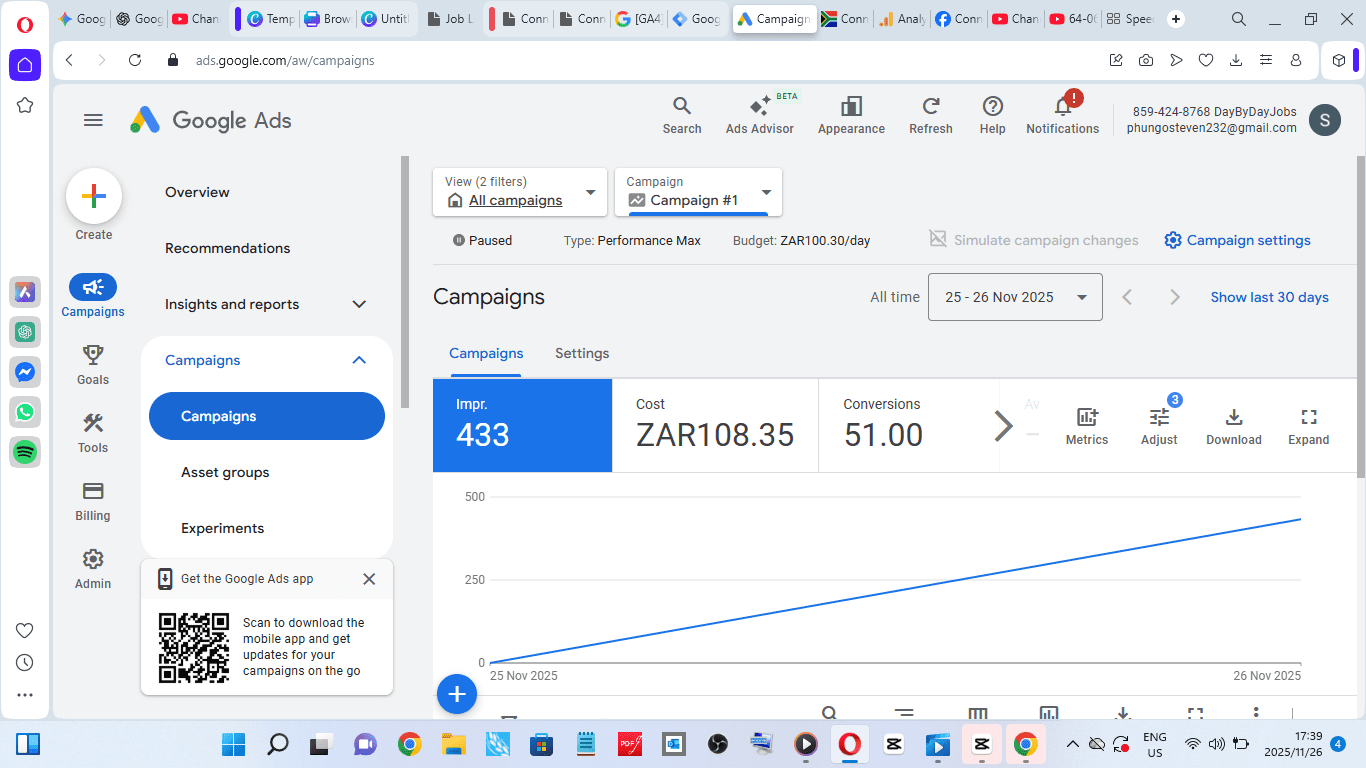Click the Notifications bell icon

click(x=1062, y=108)
